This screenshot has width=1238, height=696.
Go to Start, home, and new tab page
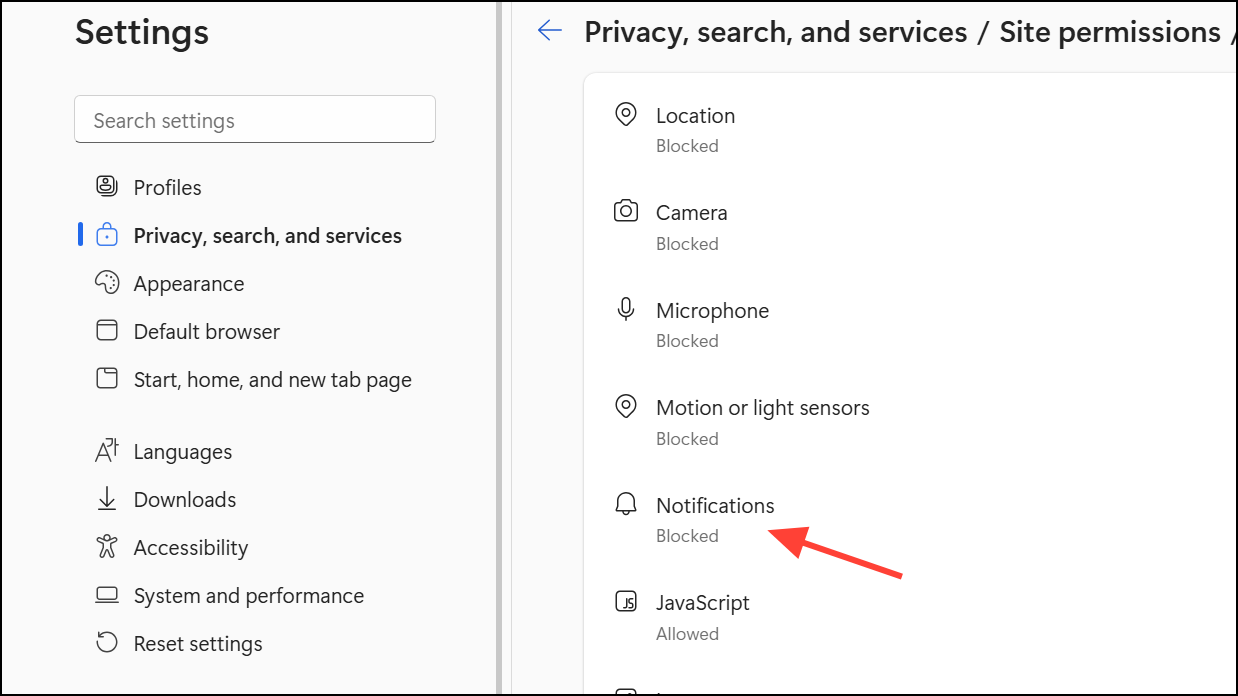click(272, 380)
